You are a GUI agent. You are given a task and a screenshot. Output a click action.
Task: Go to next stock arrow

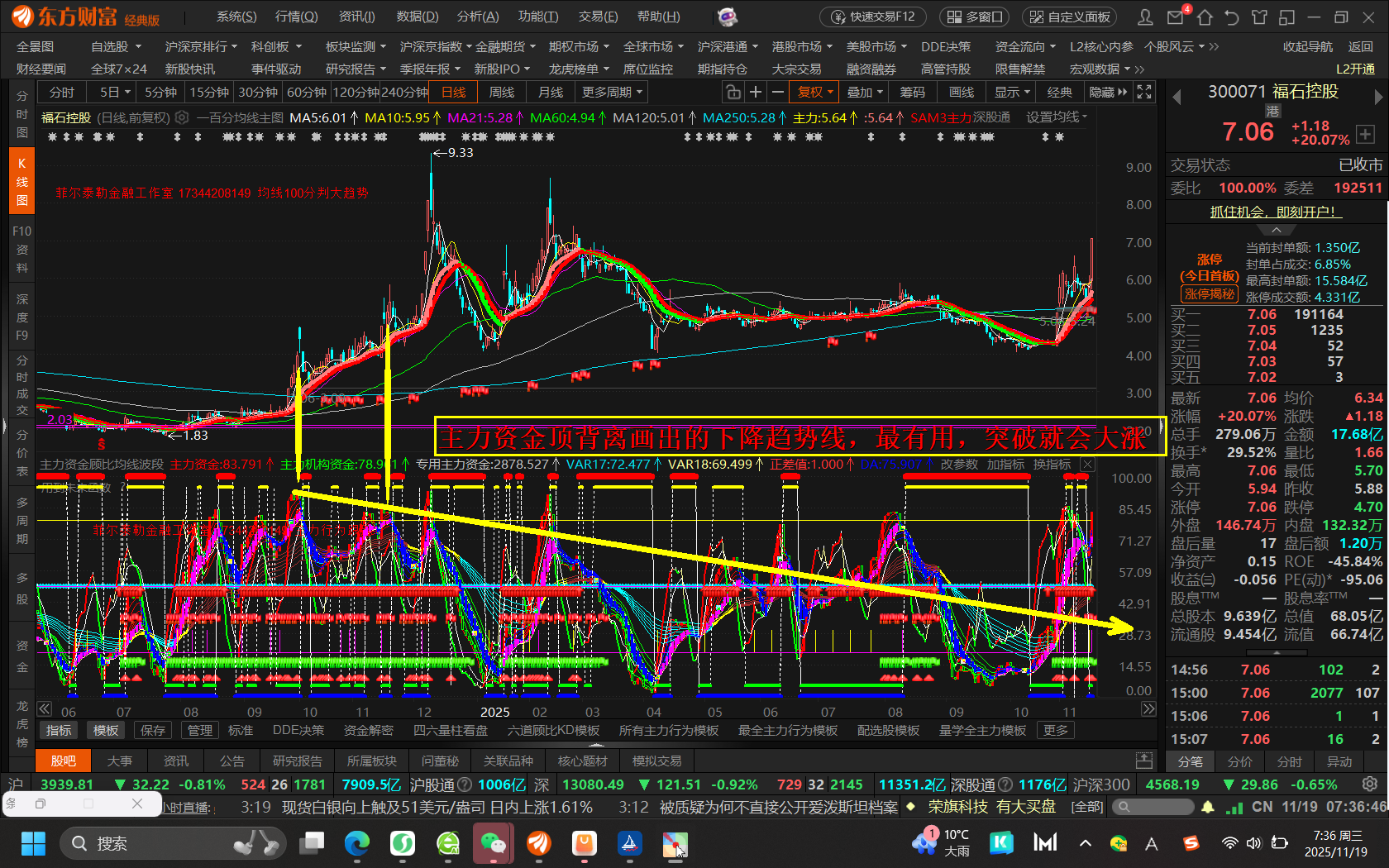click(1378, 97)
